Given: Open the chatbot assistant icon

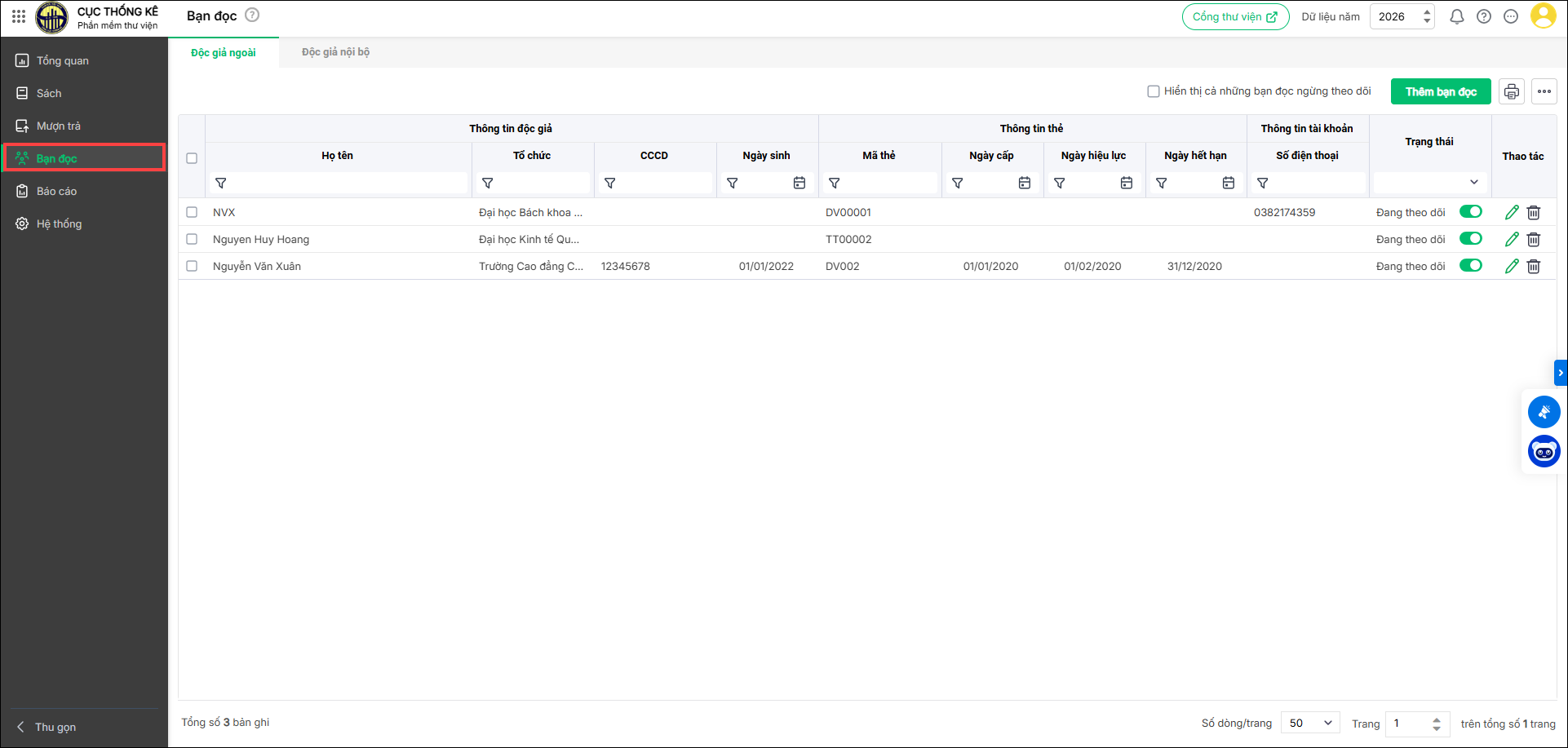Looking at the screenshot, I should [x=1544, y=451].
